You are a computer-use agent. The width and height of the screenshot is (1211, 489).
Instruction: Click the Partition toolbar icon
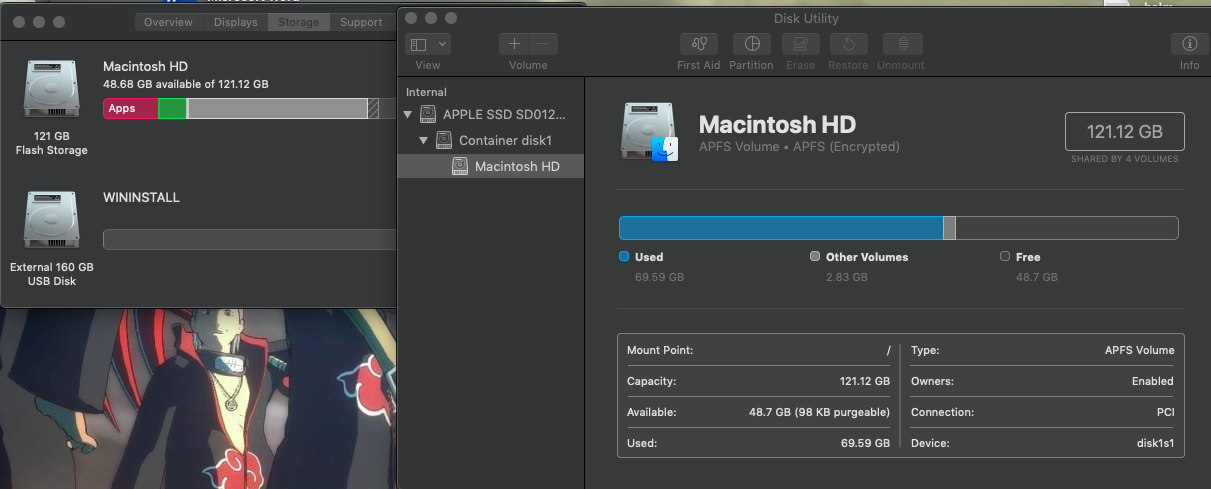(751, 44)
